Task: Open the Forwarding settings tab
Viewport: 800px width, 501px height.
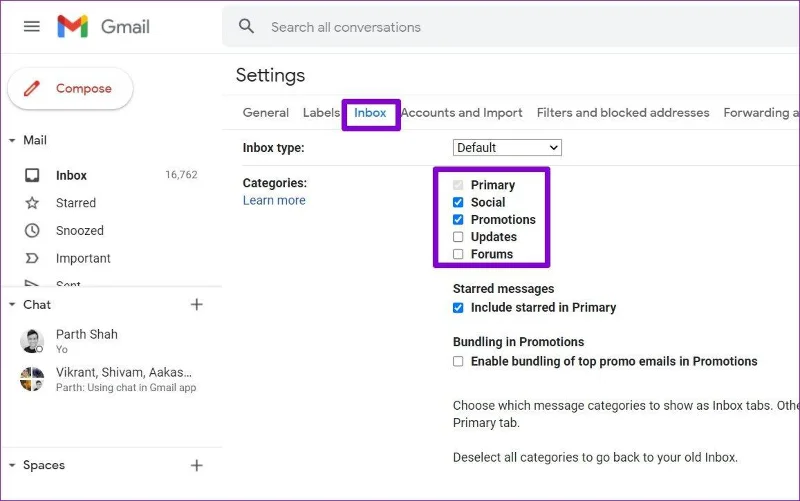Action: click(761, 113)
